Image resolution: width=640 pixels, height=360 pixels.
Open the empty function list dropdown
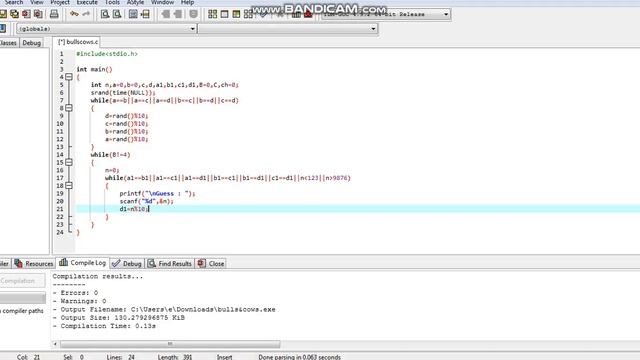coord(288,29)
